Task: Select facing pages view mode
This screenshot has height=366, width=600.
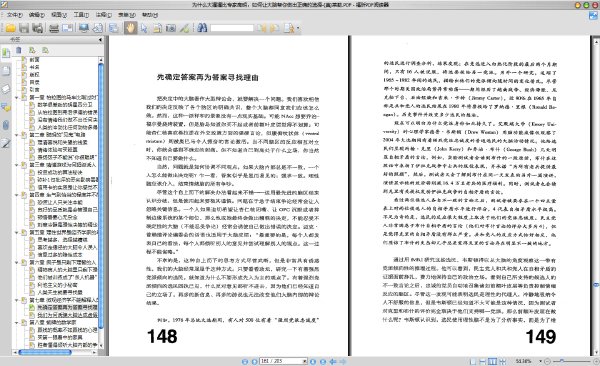Action: (492, 361)
